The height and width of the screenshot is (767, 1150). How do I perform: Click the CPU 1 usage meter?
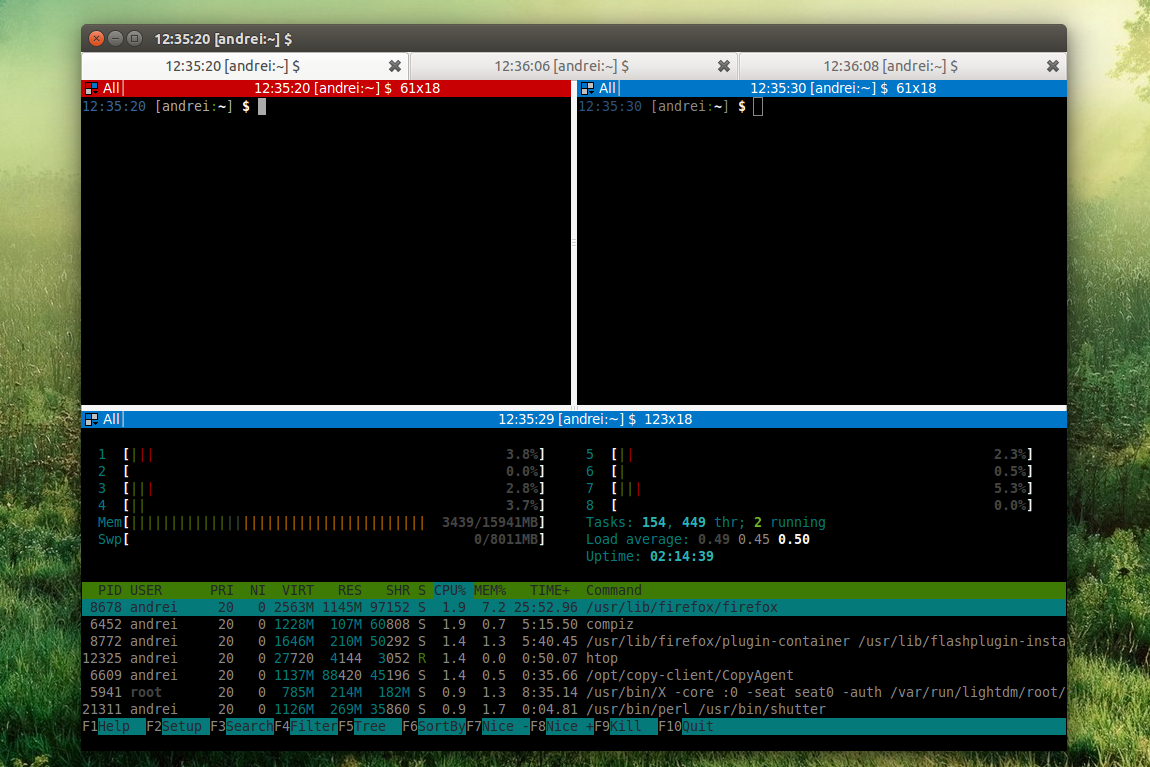[321, 455]
